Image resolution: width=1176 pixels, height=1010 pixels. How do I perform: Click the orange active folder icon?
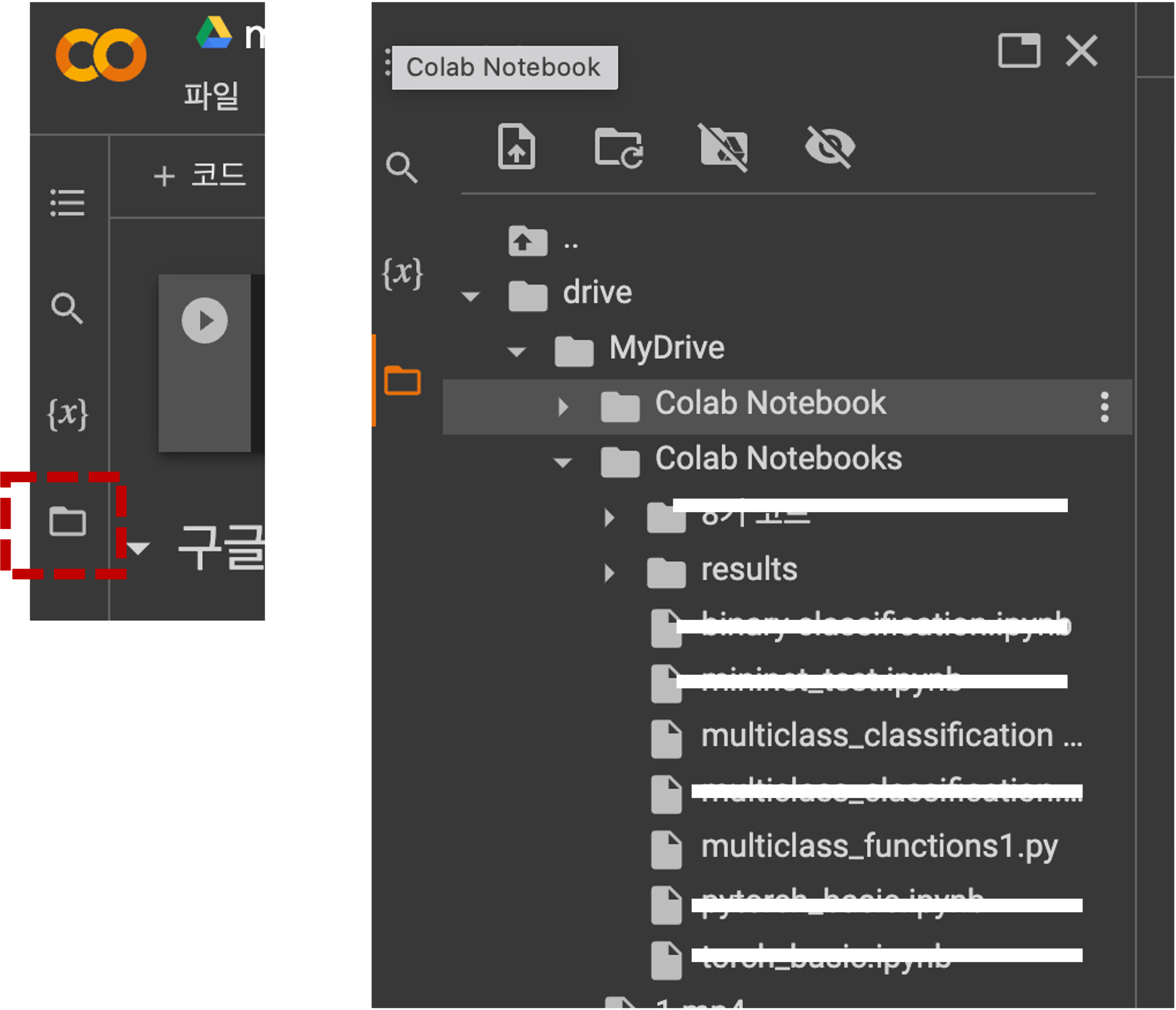click(x=403, y=380)
